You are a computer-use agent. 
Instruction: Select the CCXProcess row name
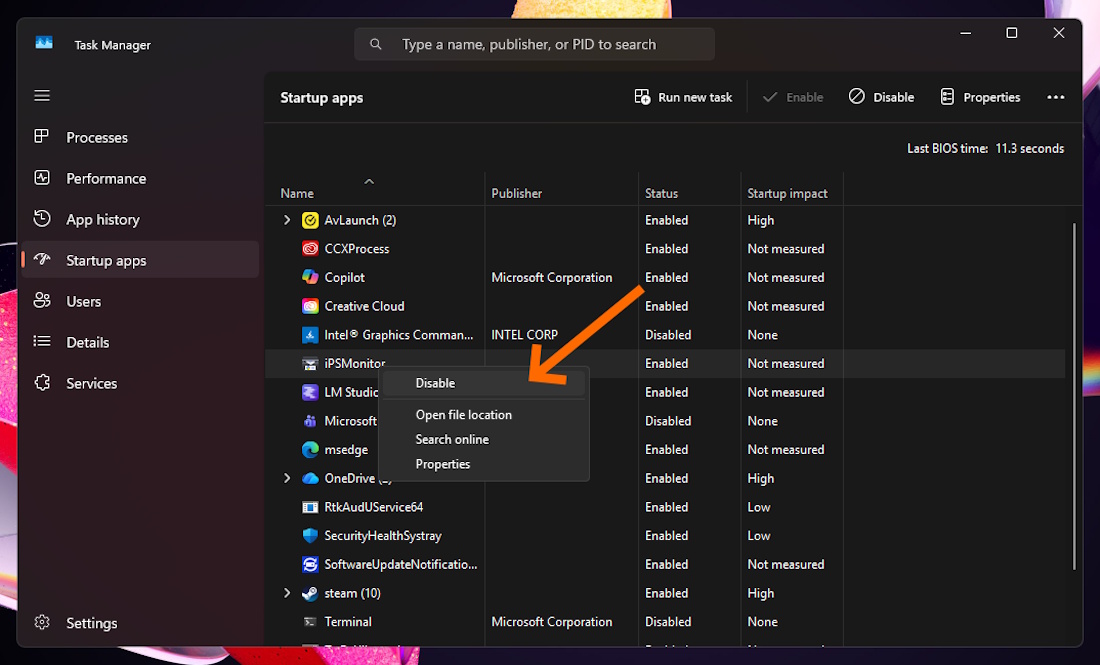click(x=356, y=249)
